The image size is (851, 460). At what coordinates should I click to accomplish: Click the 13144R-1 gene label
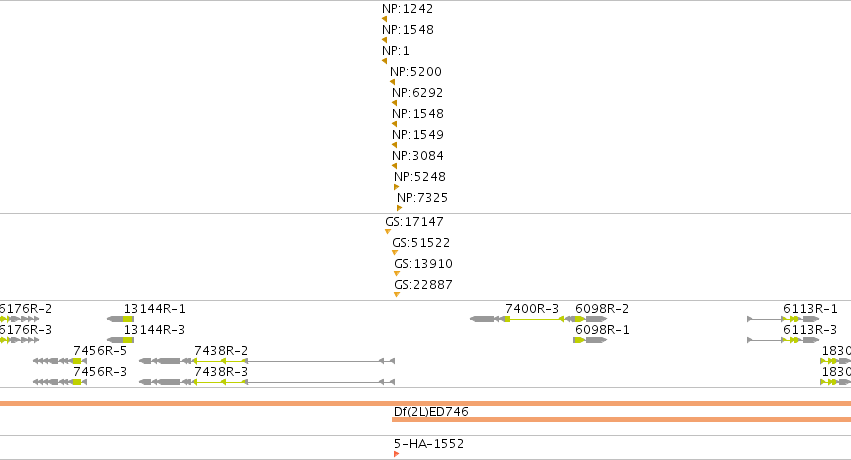155,309
